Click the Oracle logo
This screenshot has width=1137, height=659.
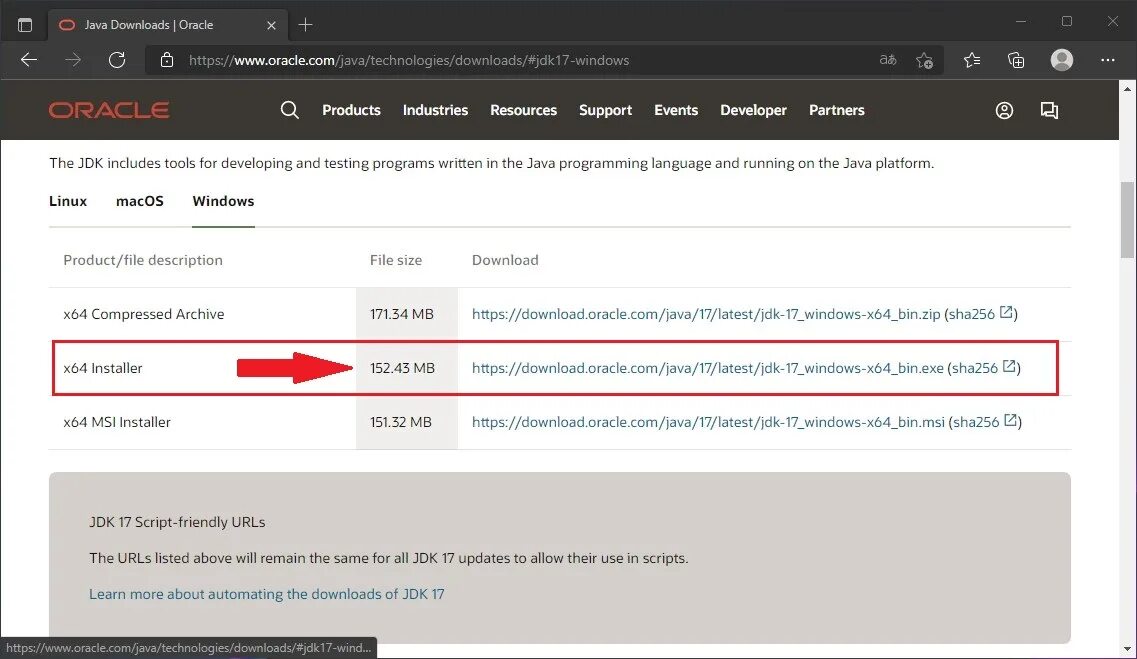109,110
